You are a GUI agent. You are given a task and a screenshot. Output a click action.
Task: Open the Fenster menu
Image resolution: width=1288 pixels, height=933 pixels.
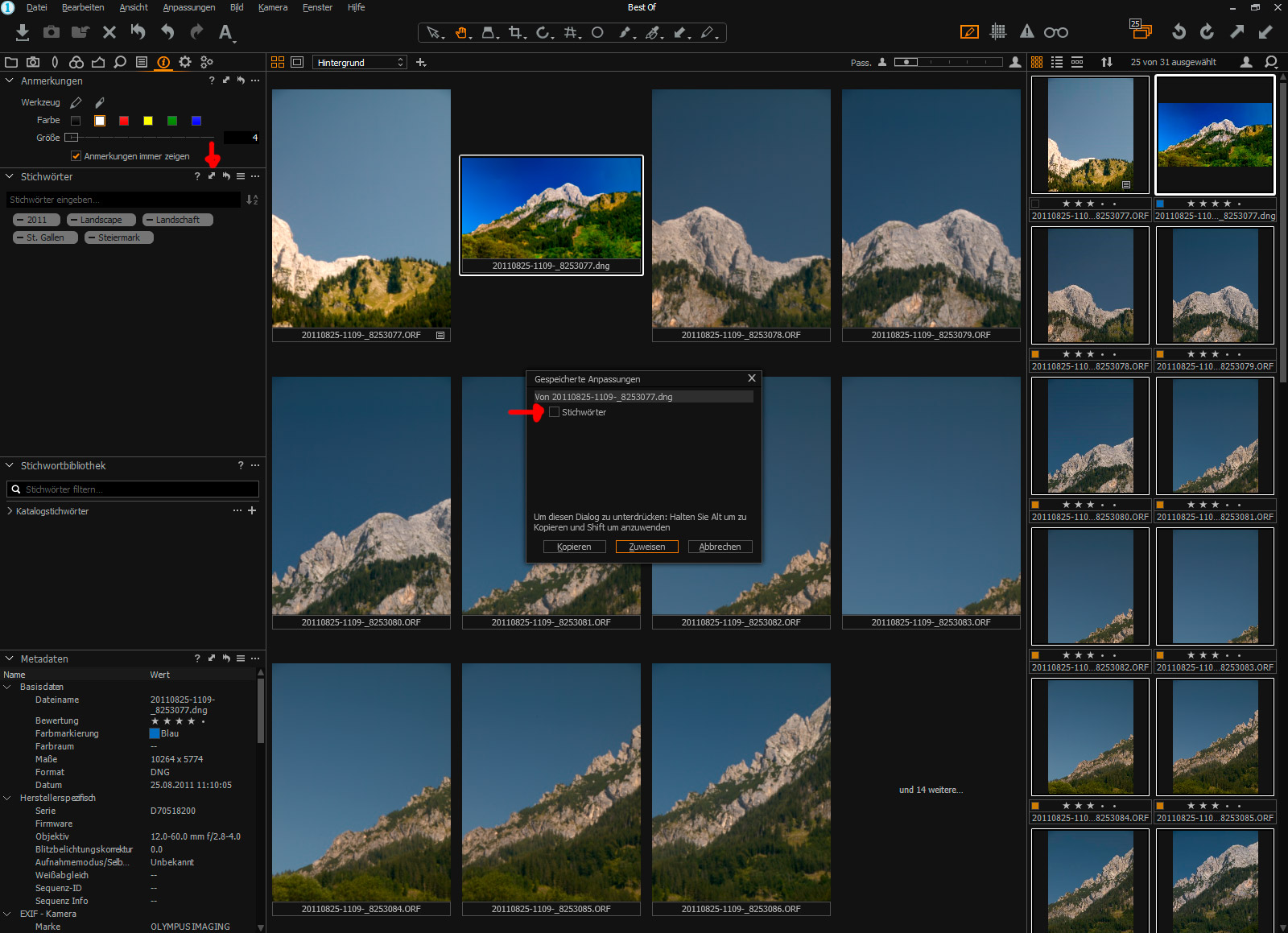[317, 7]
